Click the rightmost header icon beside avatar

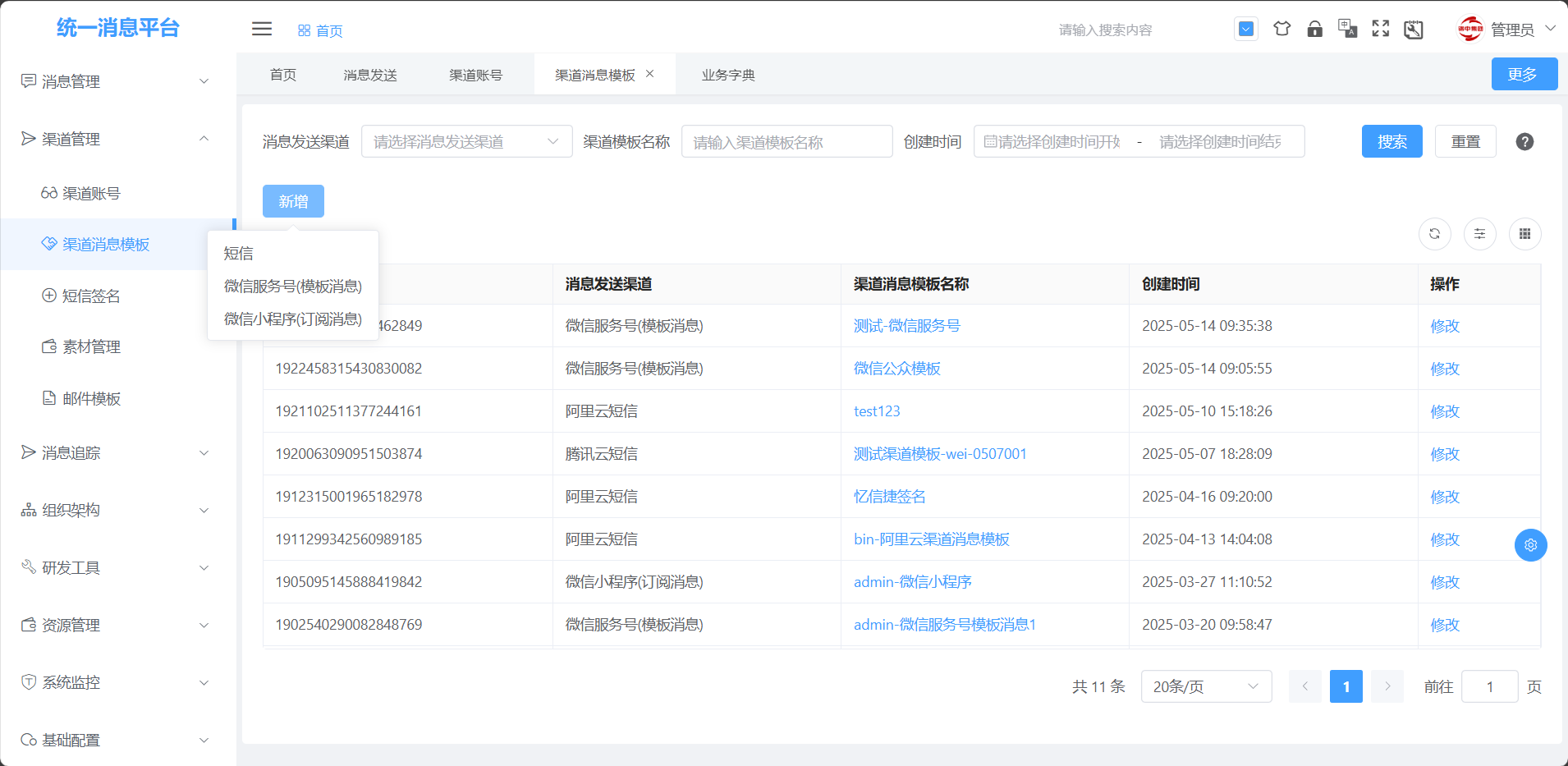click(1414, 30)
